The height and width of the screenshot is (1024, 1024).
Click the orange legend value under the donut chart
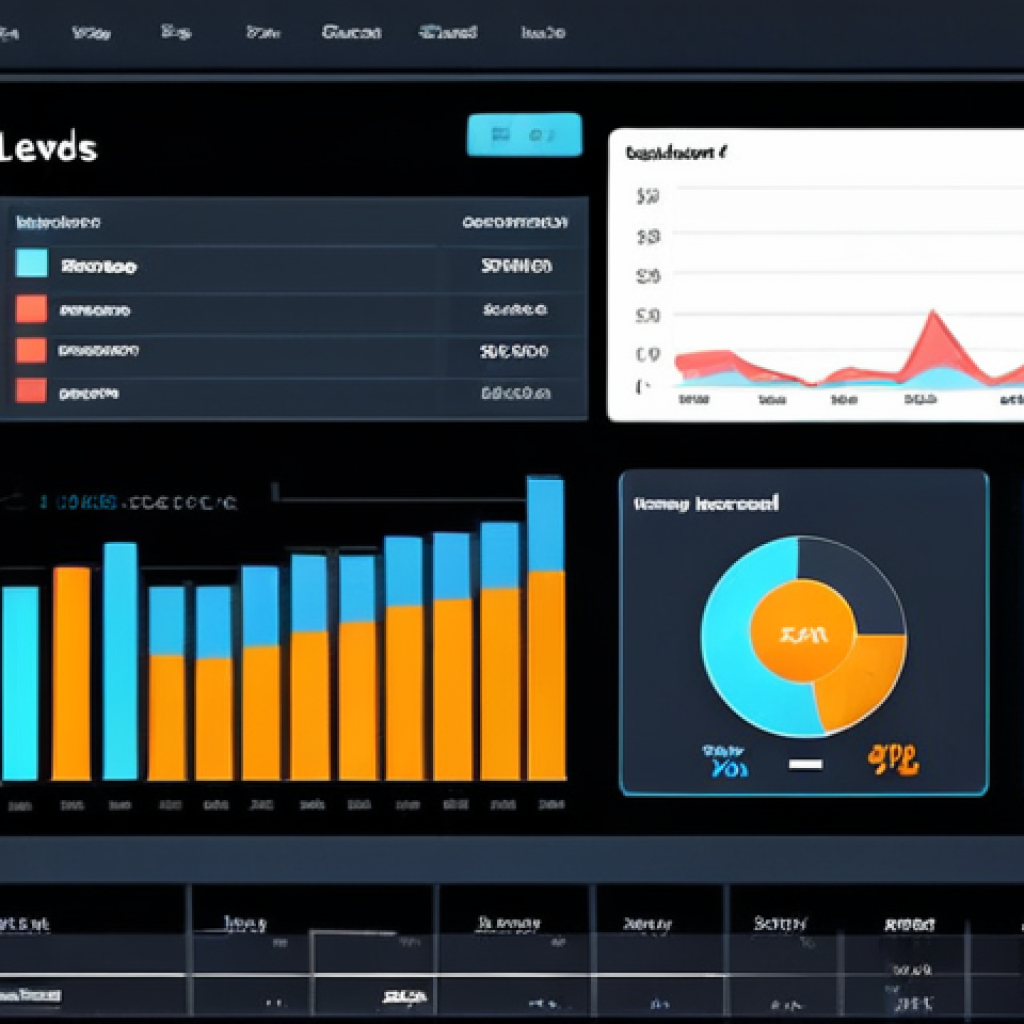tap(893, 760)
